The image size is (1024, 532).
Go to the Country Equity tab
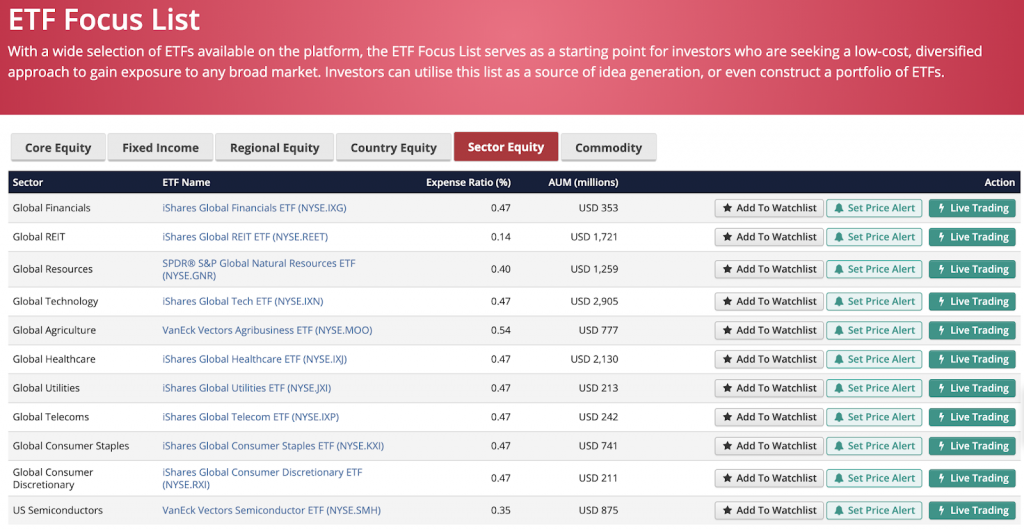coord(394,148)
